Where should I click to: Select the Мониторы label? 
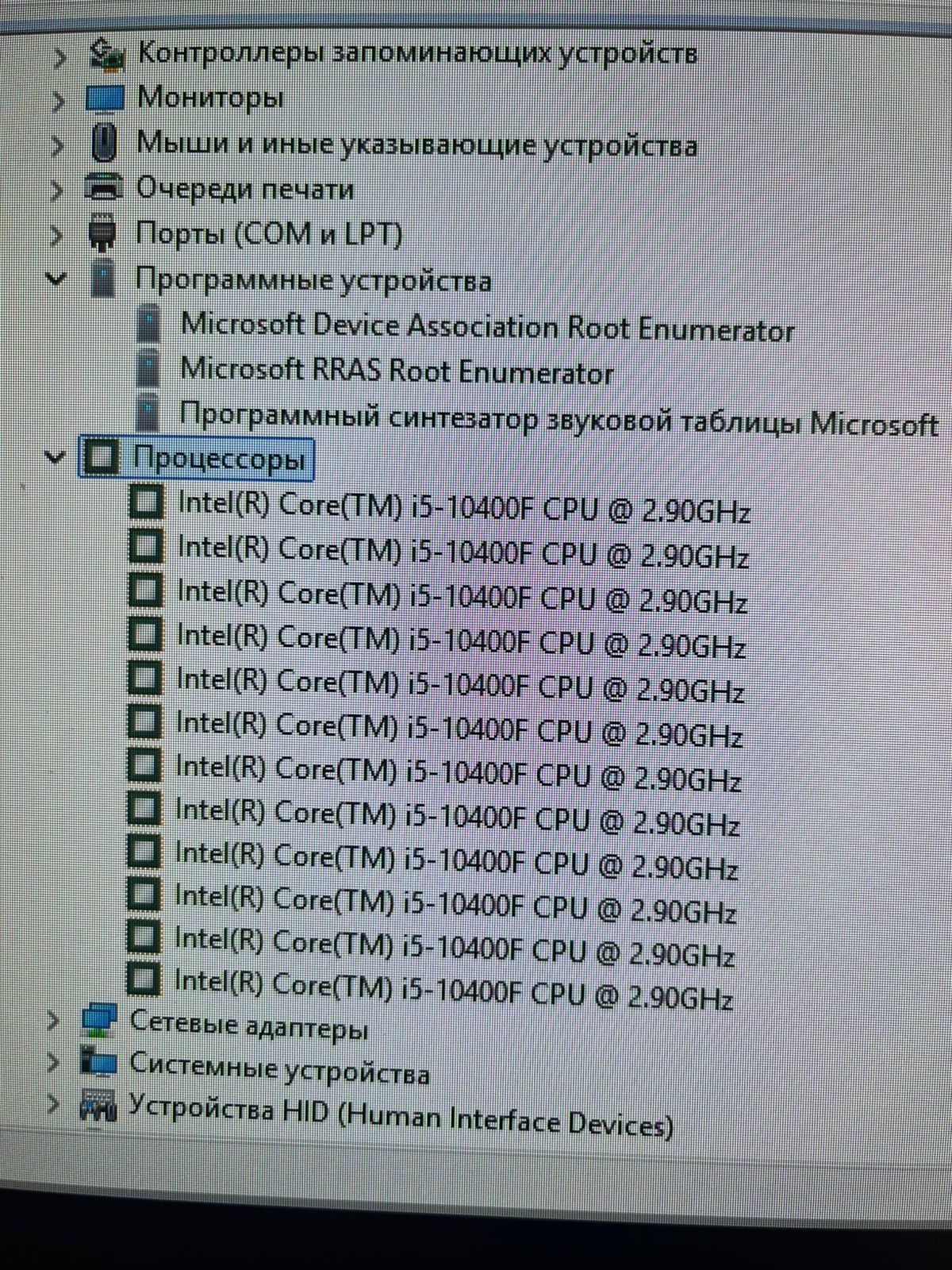pyautogui.click(x=210, y=98)
